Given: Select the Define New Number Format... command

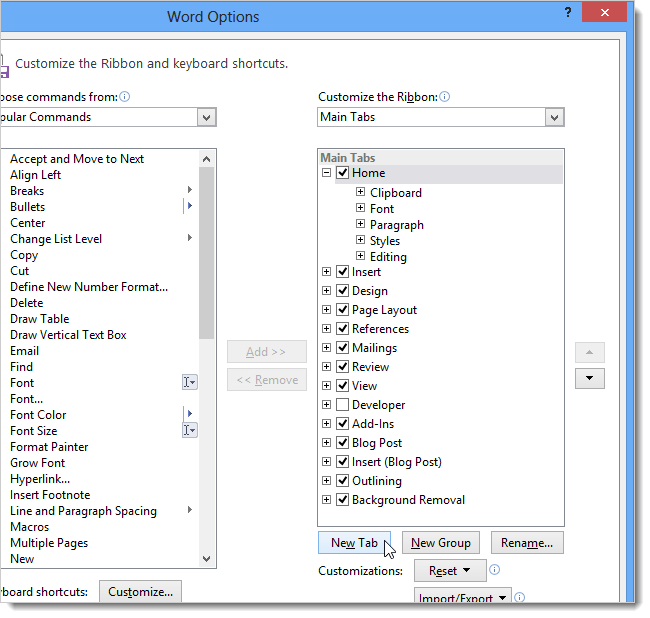Looking at the screenshot, I should coord(89,287).
